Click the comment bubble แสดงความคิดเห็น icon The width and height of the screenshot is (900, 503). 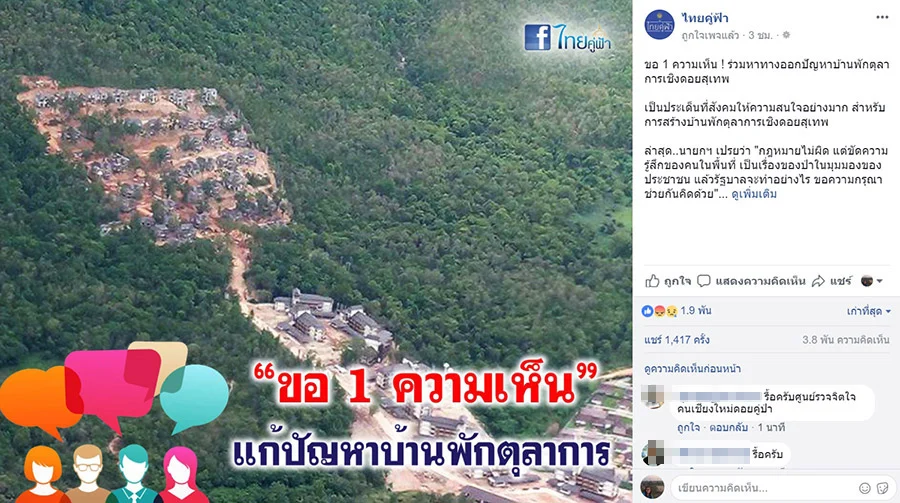(704, 281)
